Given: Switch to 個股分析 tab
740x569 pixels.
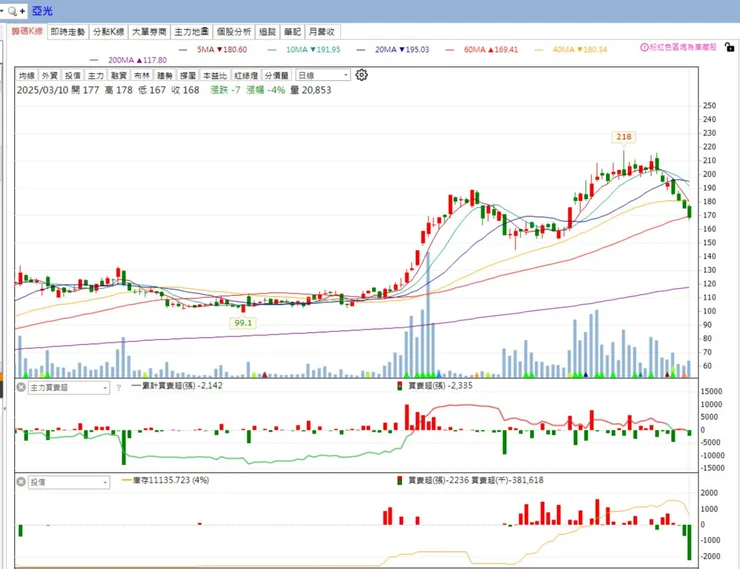Looking at the screenshot, I should pyautogui.click(x=234, y=32).
